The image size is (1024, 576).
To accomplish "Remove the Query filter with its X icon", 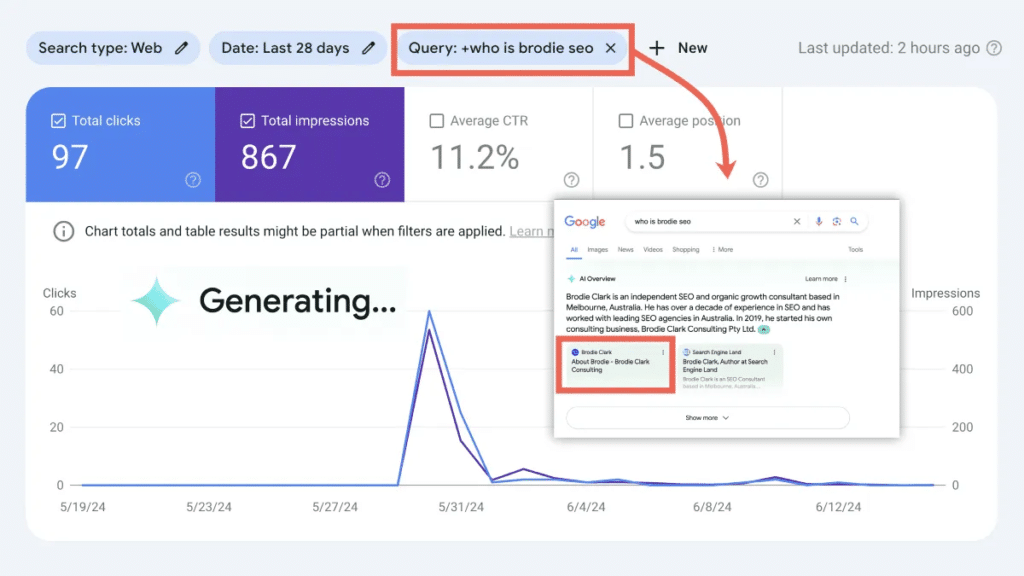I will (x=612, y=47).
